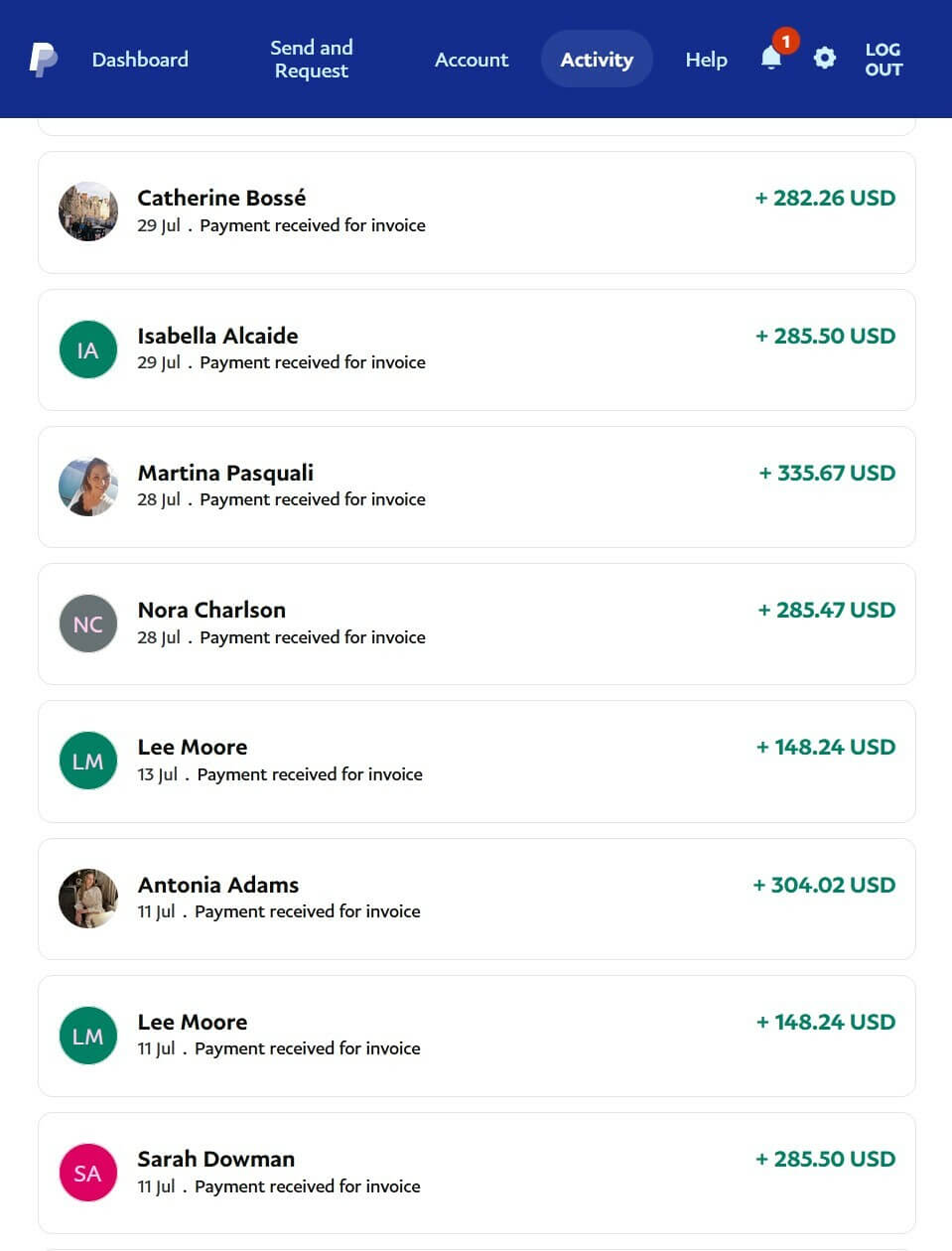Select the Activity tab
This screenshot has width=952, height=1251.
pyautogui.click(x=597, y=60)
